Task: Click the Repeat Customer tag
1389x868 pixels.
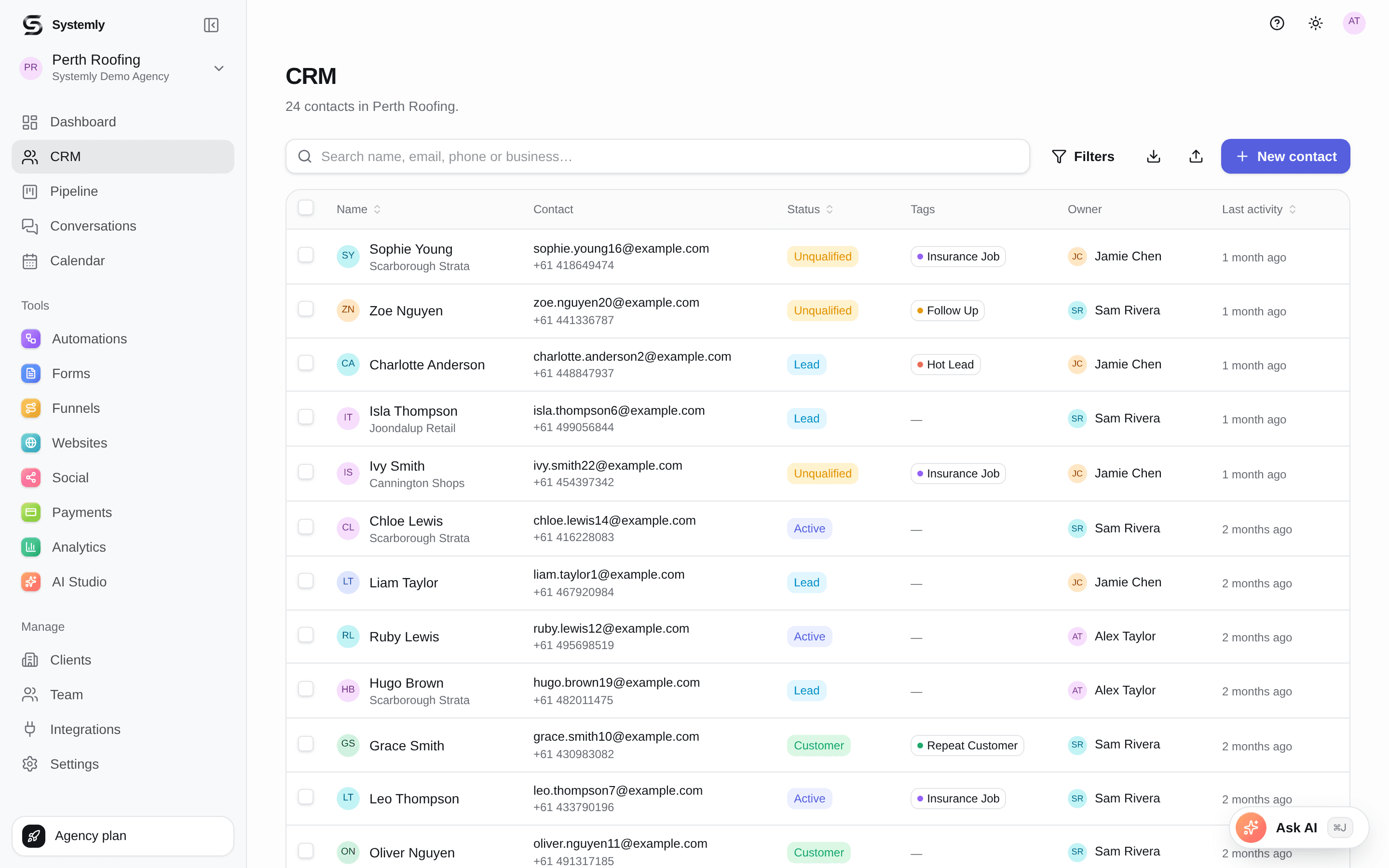Action: [x=967, y=746]
